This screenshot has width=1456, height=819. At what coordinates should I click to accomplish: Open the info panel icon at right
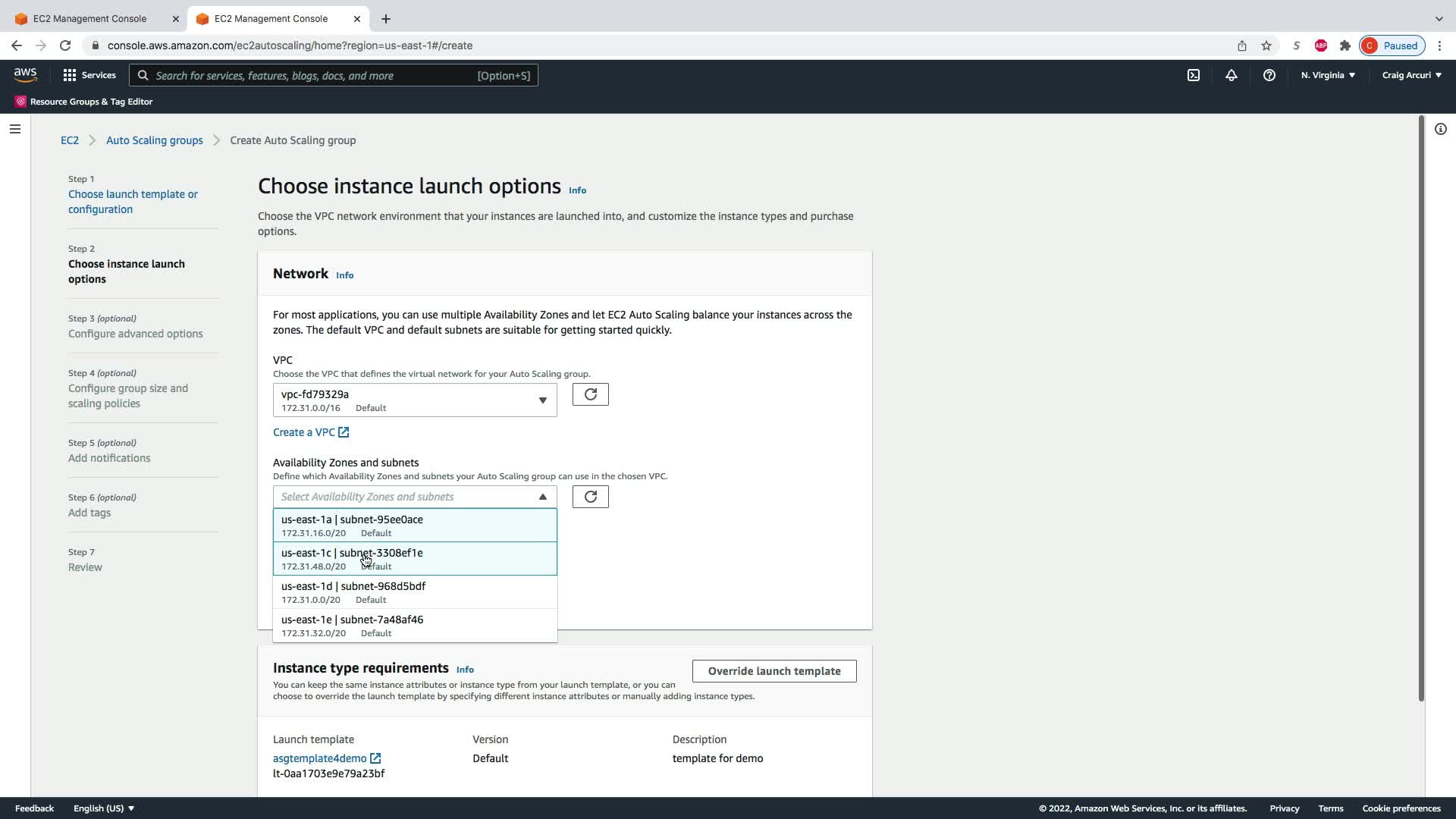1440,129
